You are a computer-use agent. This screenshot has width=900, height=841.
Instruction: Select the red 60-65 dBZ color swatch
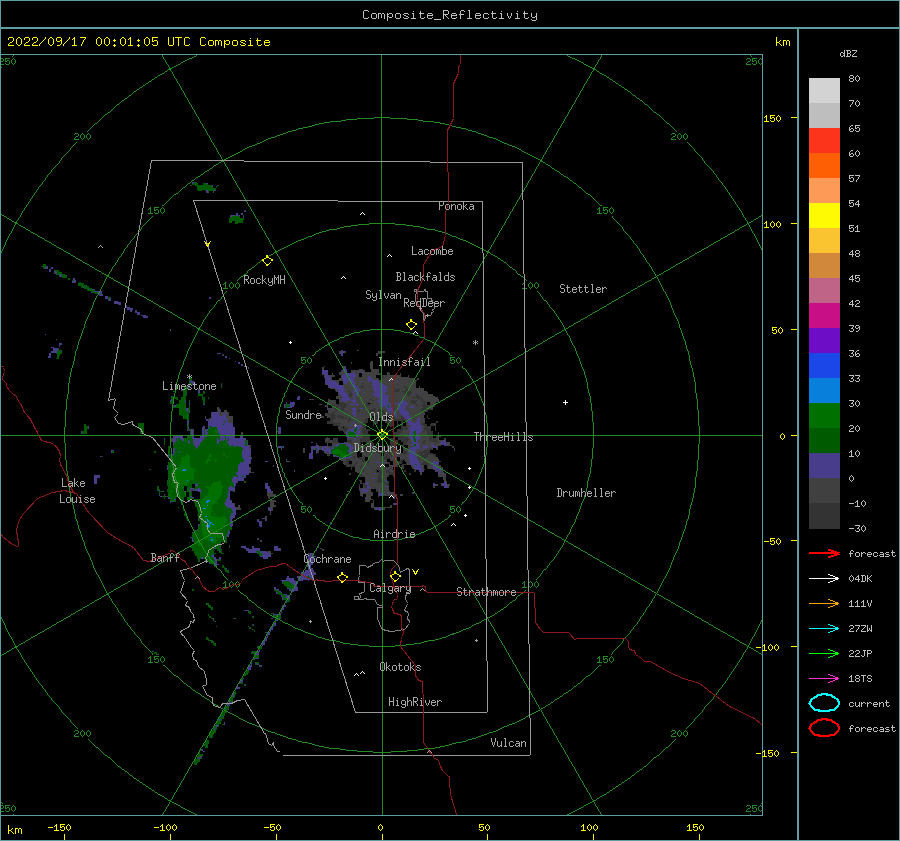click(824, 141)
